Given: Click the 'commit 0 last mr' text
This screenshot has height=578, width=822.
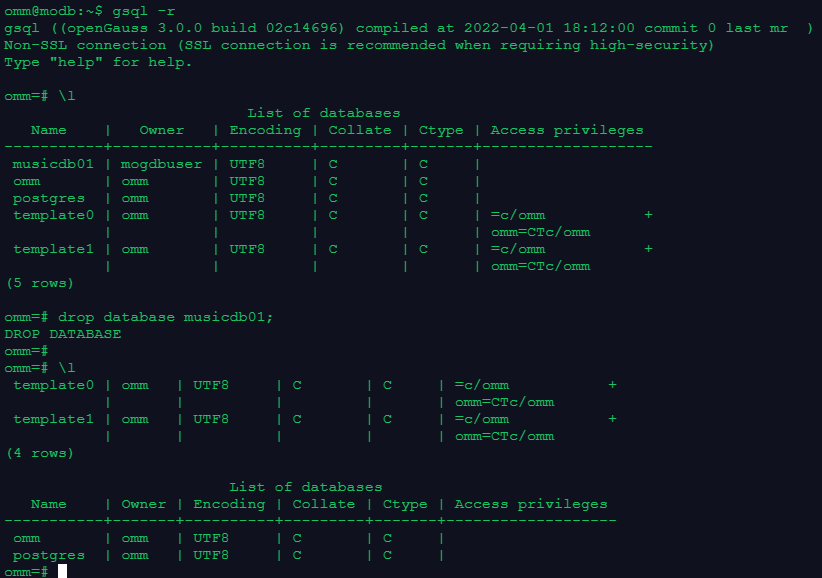Looking at the screenshot, I should [716, 28].
